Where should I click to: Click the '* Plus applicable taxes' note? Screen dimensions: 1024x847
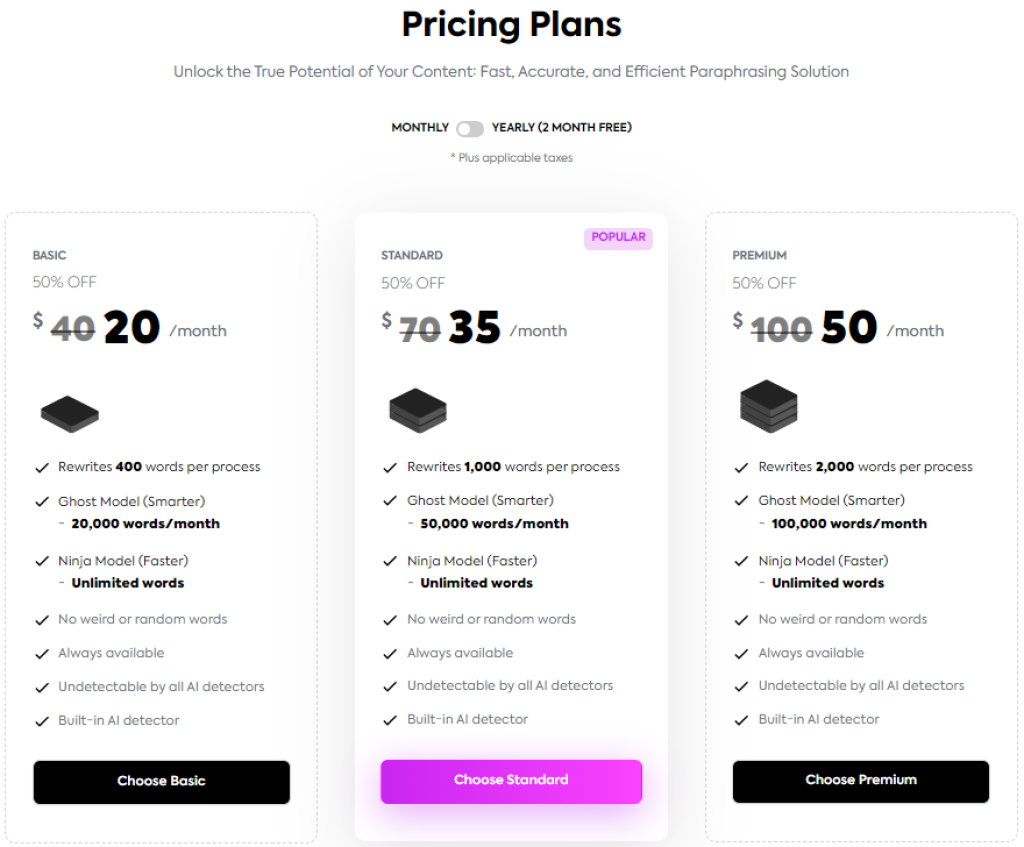[511, 157]
